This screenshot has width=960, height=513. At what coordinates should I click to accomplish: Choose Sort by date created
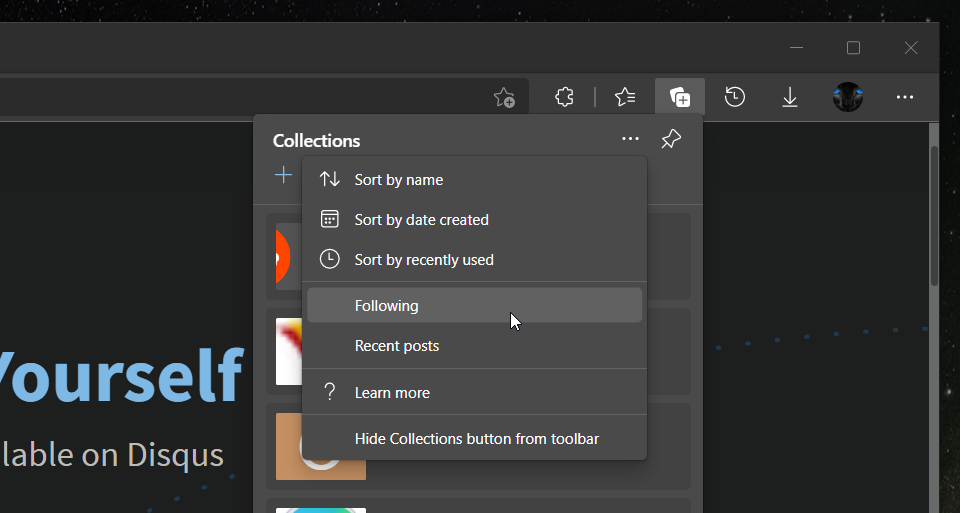click(421, 220)
